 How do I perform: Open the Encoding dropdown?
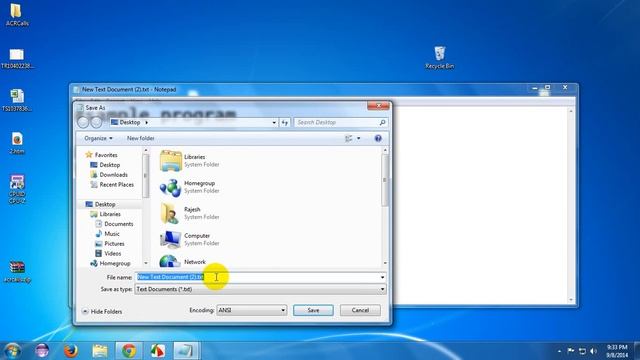coord(251,310)
